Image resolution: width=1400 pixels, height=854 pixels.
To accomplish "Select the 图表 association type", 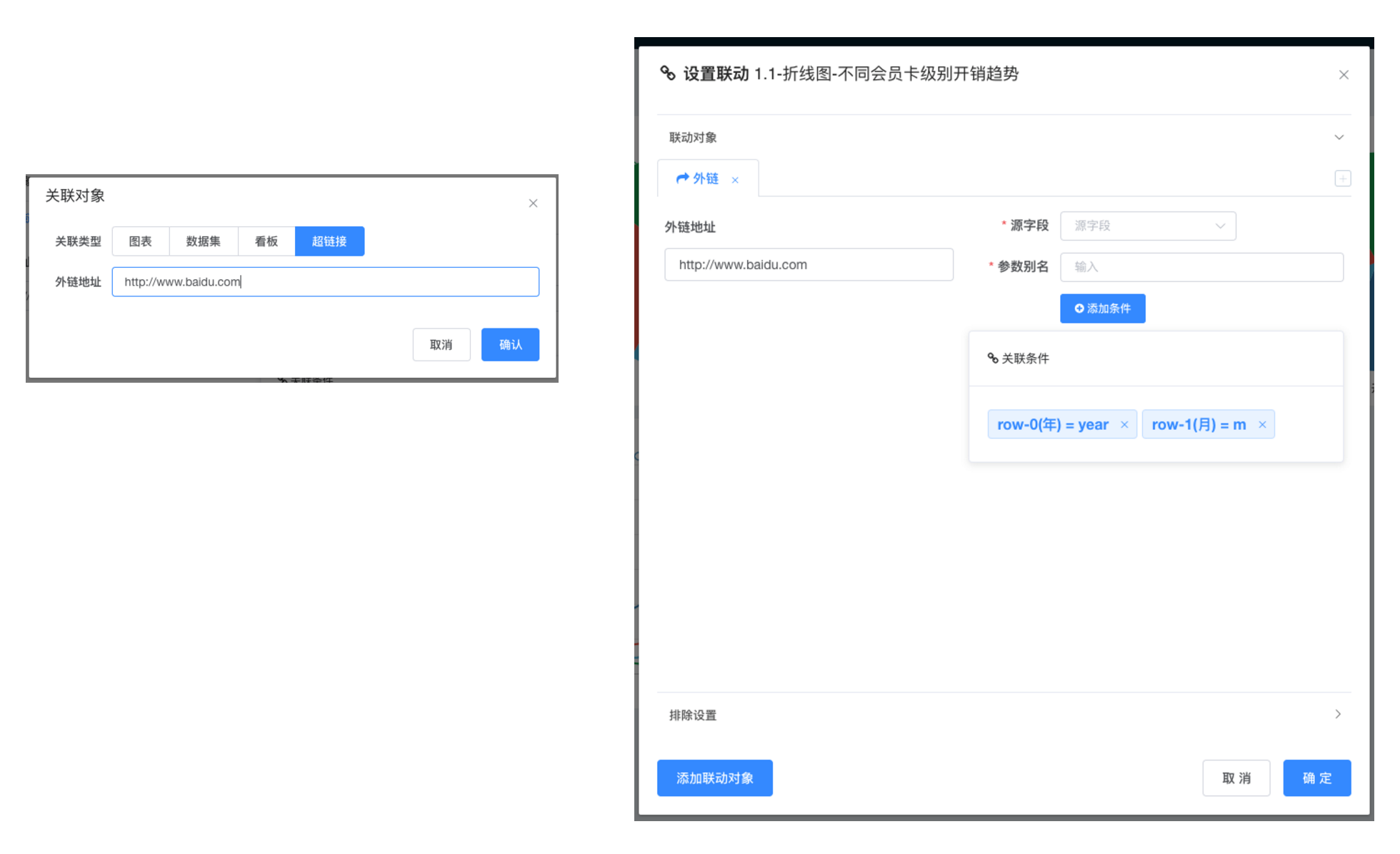I will [x=141, y=241].
